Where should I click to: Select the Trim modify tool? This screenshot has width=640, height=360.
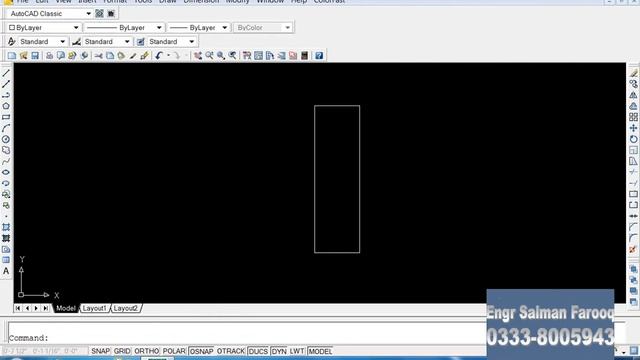click(x=633, y=172)
